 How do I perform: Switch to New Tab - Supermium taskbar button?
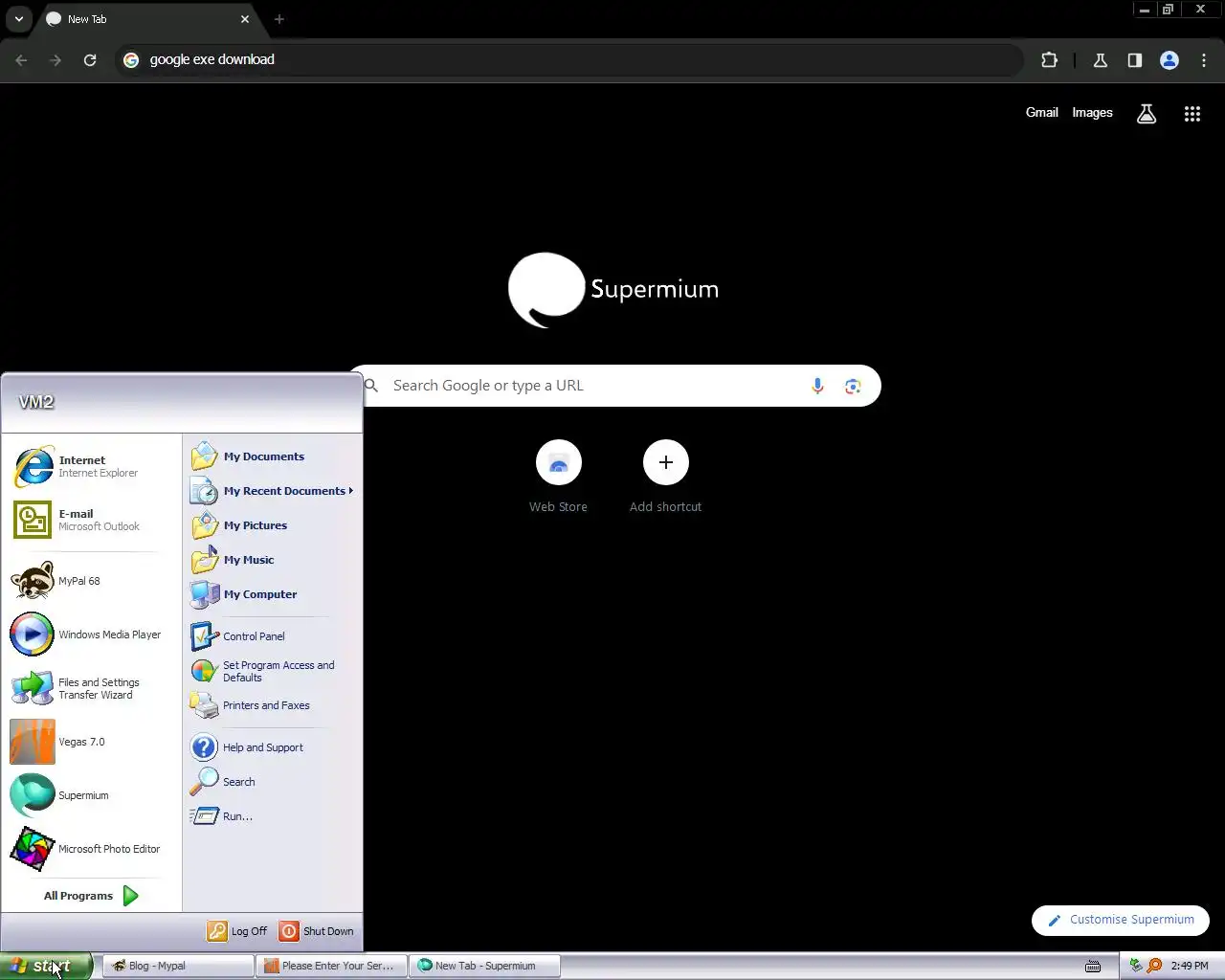(484, 966)
